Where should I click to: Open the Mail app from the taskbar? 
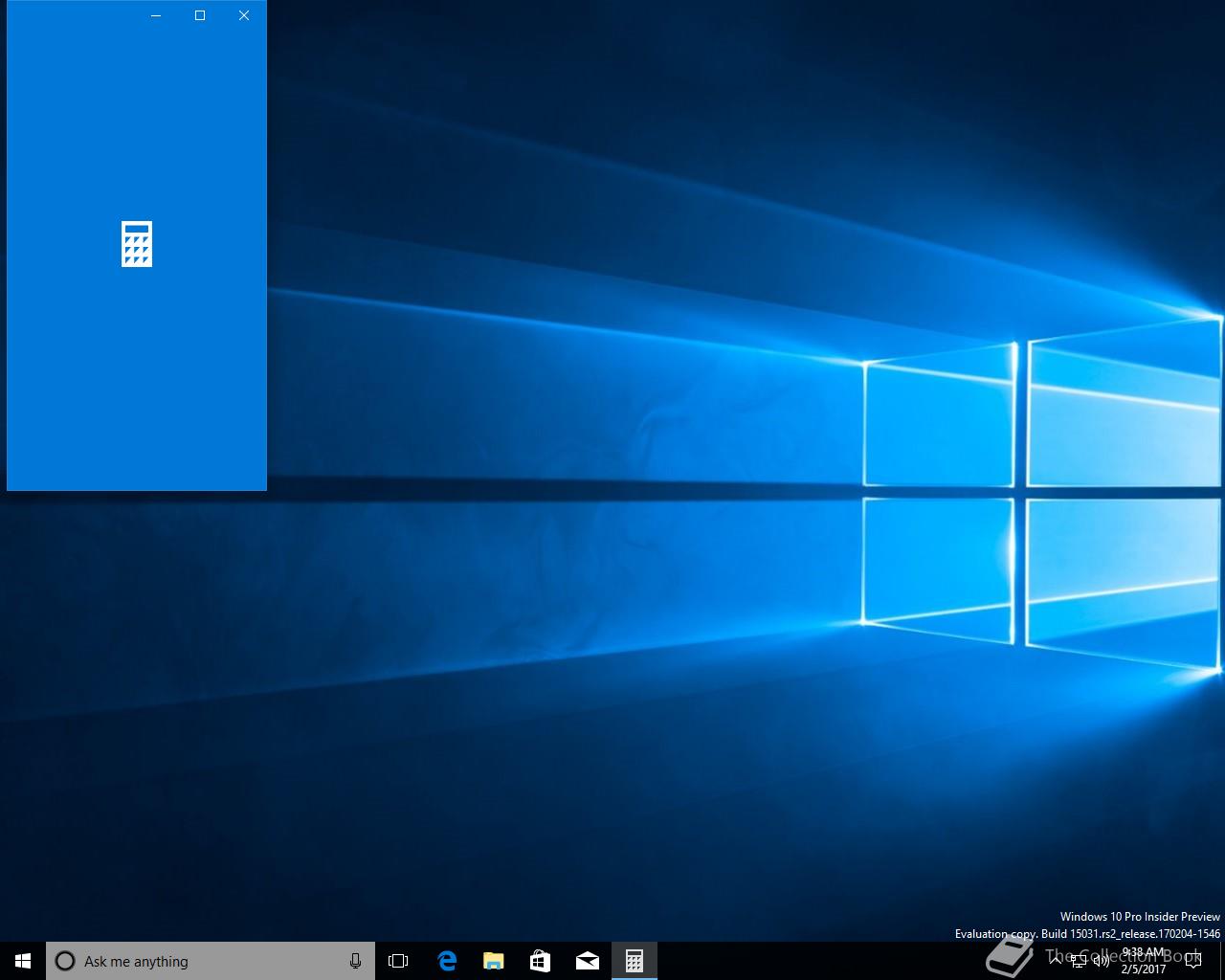click(588, 961)
